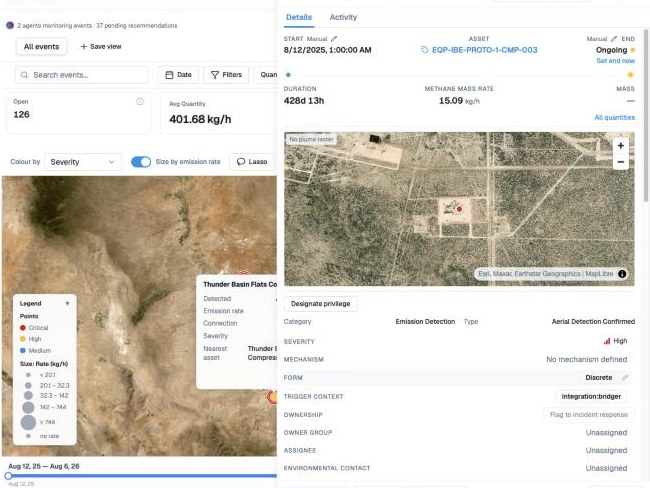Edit the Form Discrete value pencil

click(x=625, y=378)
